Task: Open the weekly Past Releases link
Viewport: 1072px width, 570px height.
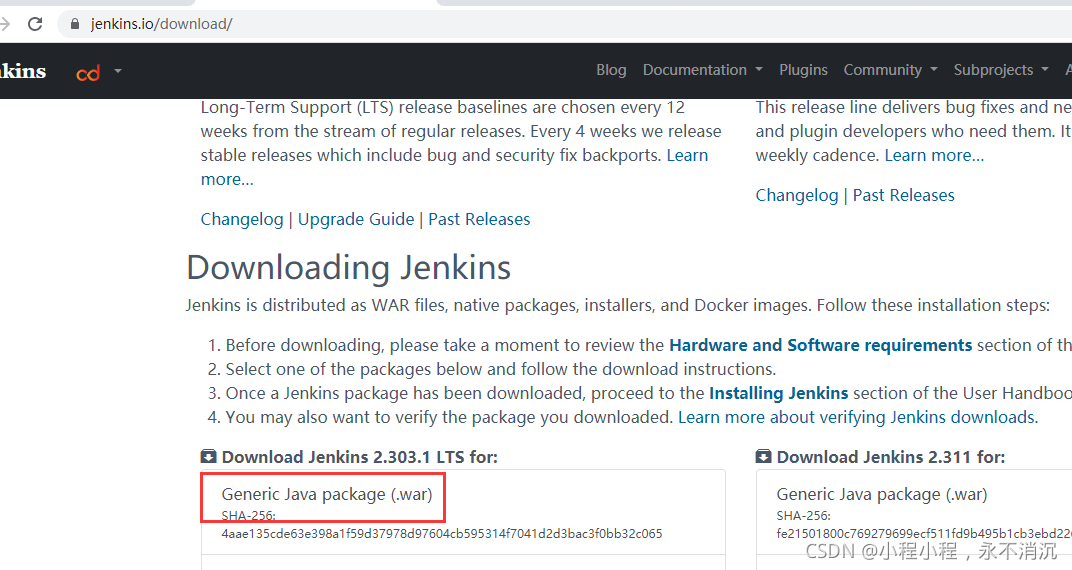Action: (x=904, y=195)
